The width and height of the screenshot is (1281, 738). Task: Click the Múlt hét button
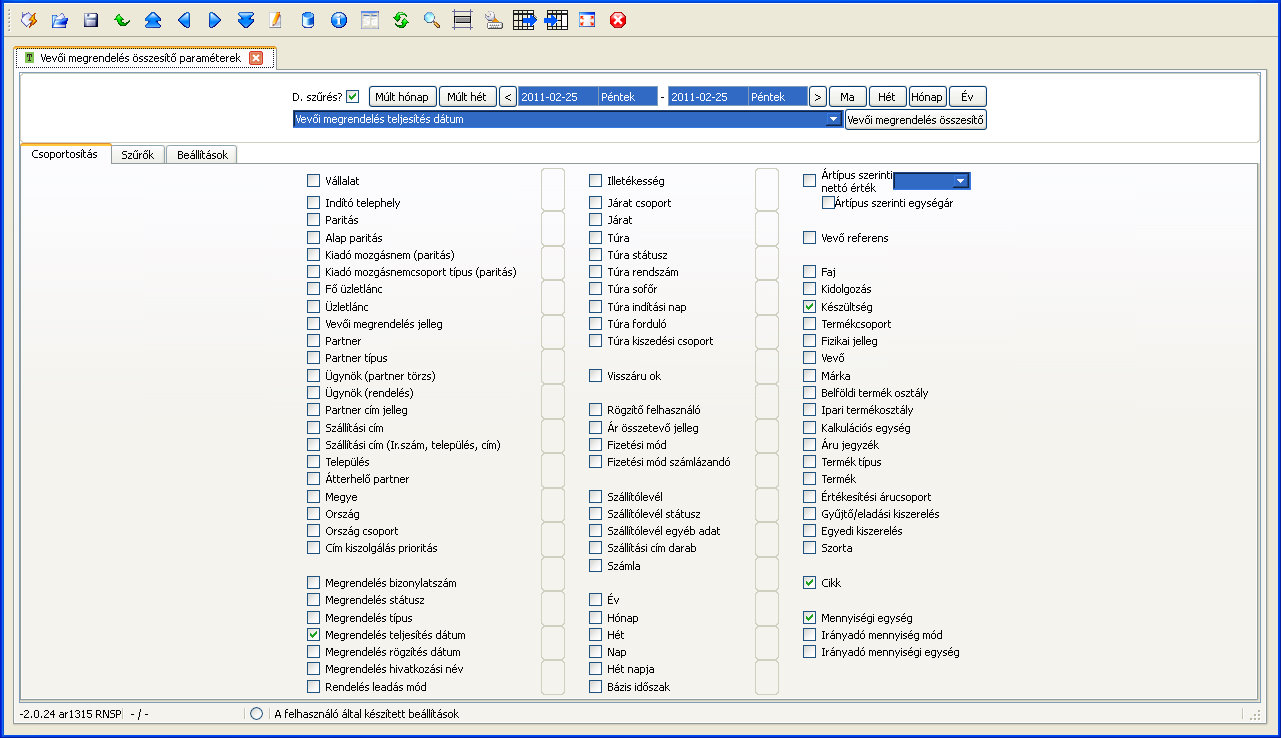467,97
